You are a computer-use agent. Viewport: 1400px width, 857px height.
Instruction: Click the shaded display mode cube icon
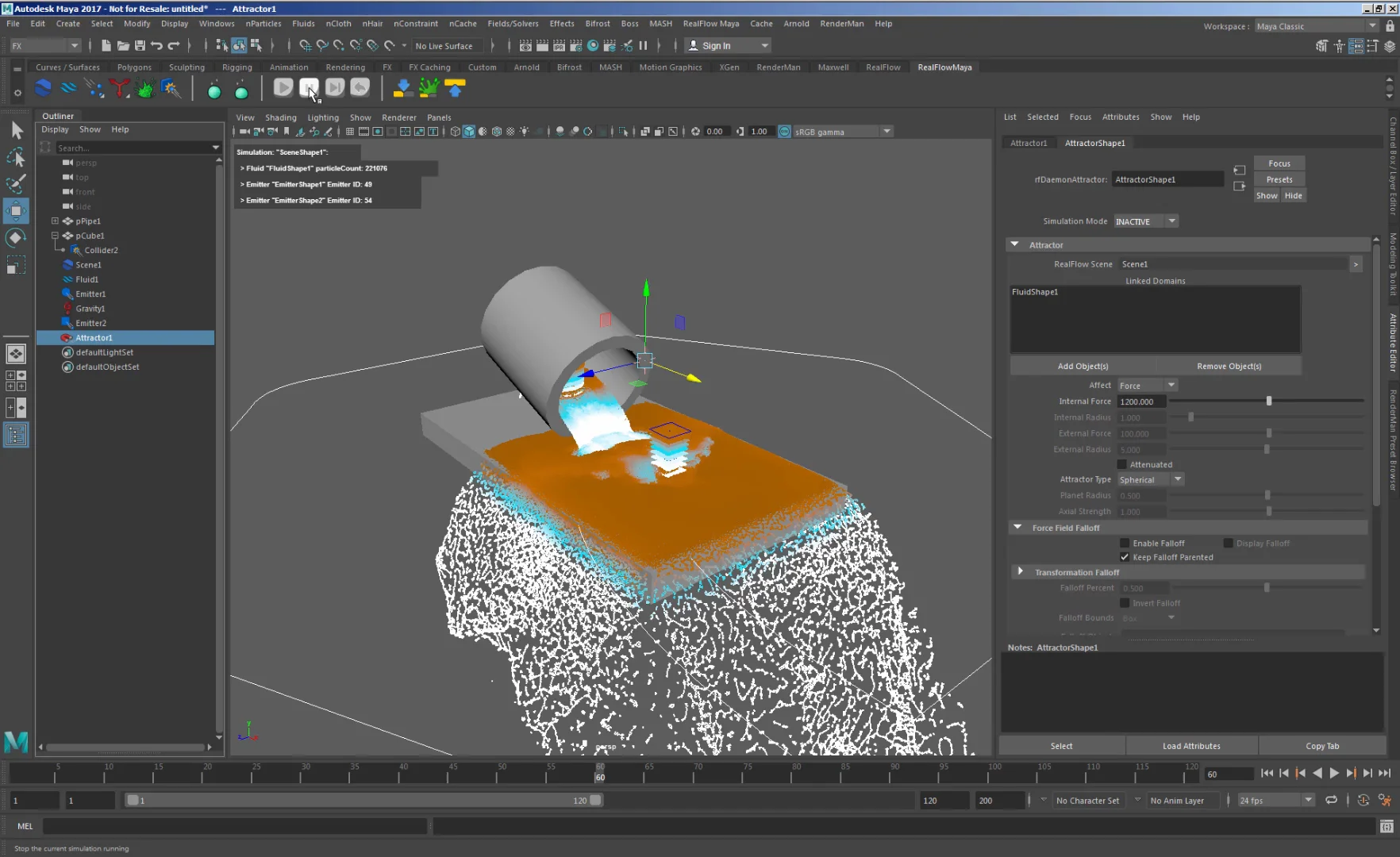[x=469, y=132]
